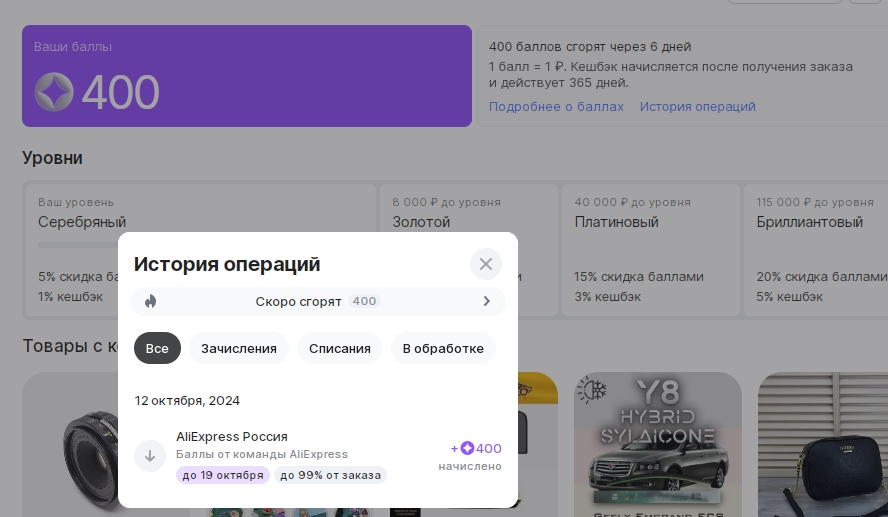This screenshot has height=517, width=888.
Task: Click the +400 points amount
Action: pyautogui.click(x=476, y=448)
